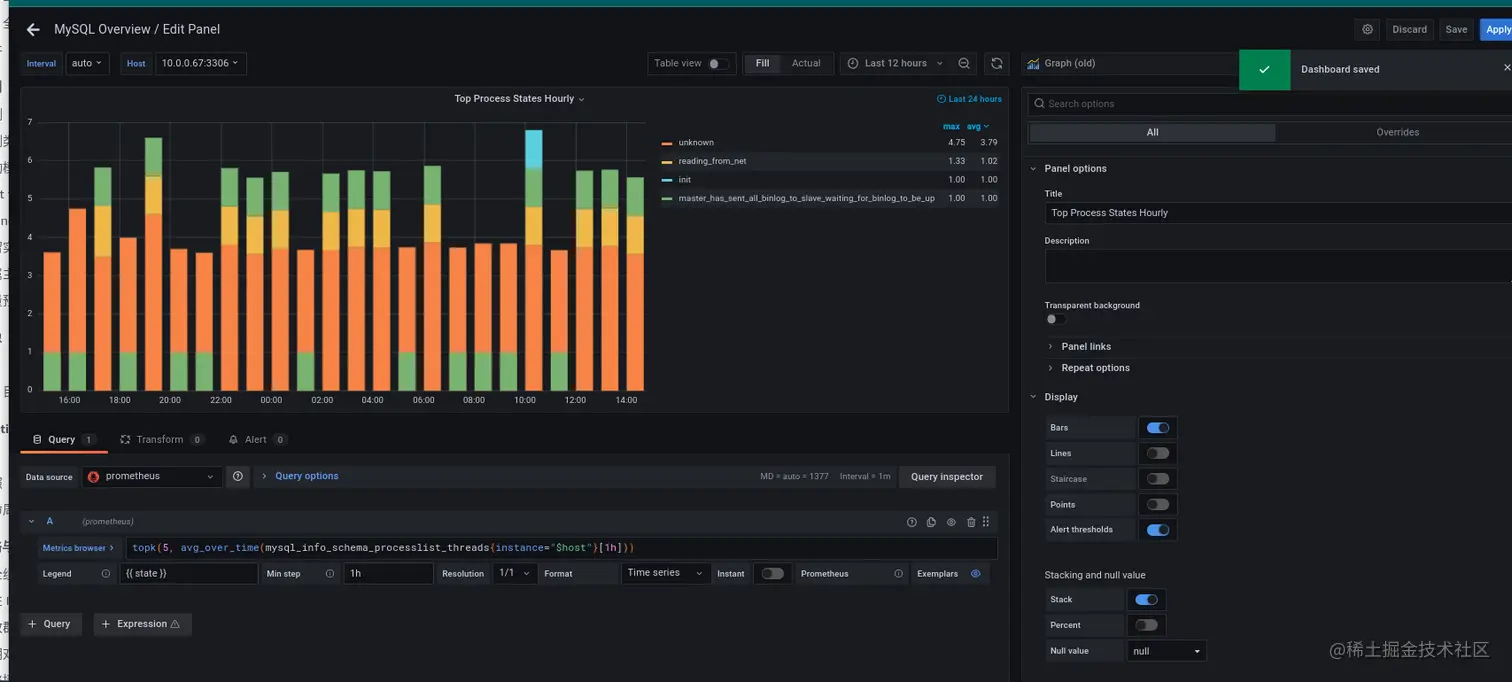The width and height of the screenshot is (1512, 682).
Task: Refresh the dashboard panel
Action: [997, 63]
